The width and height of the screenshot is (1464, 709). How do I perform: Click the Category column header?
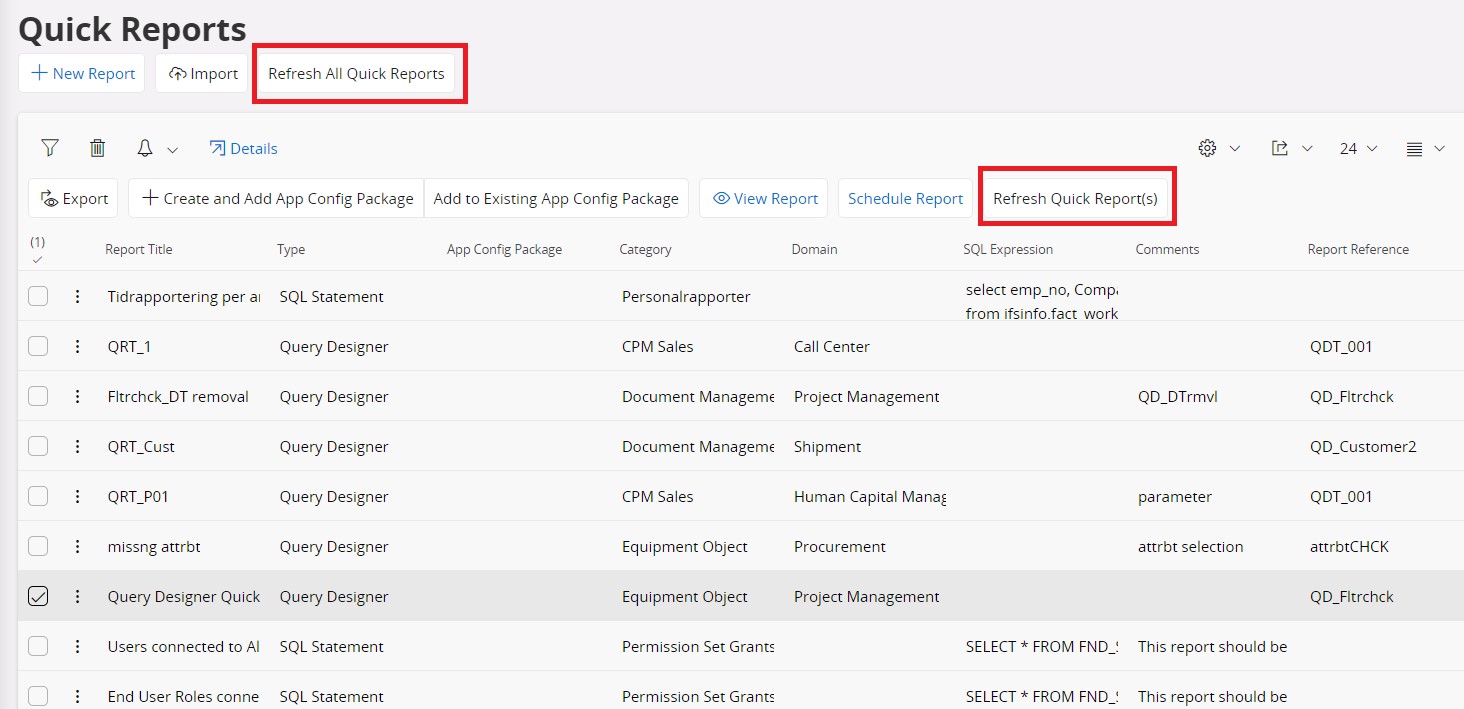coord(645,249)
